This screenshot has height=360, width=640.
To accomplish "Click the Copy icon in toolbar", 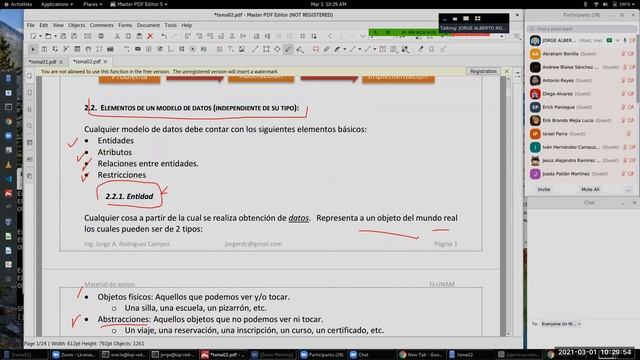I will [x=128, y=36].
